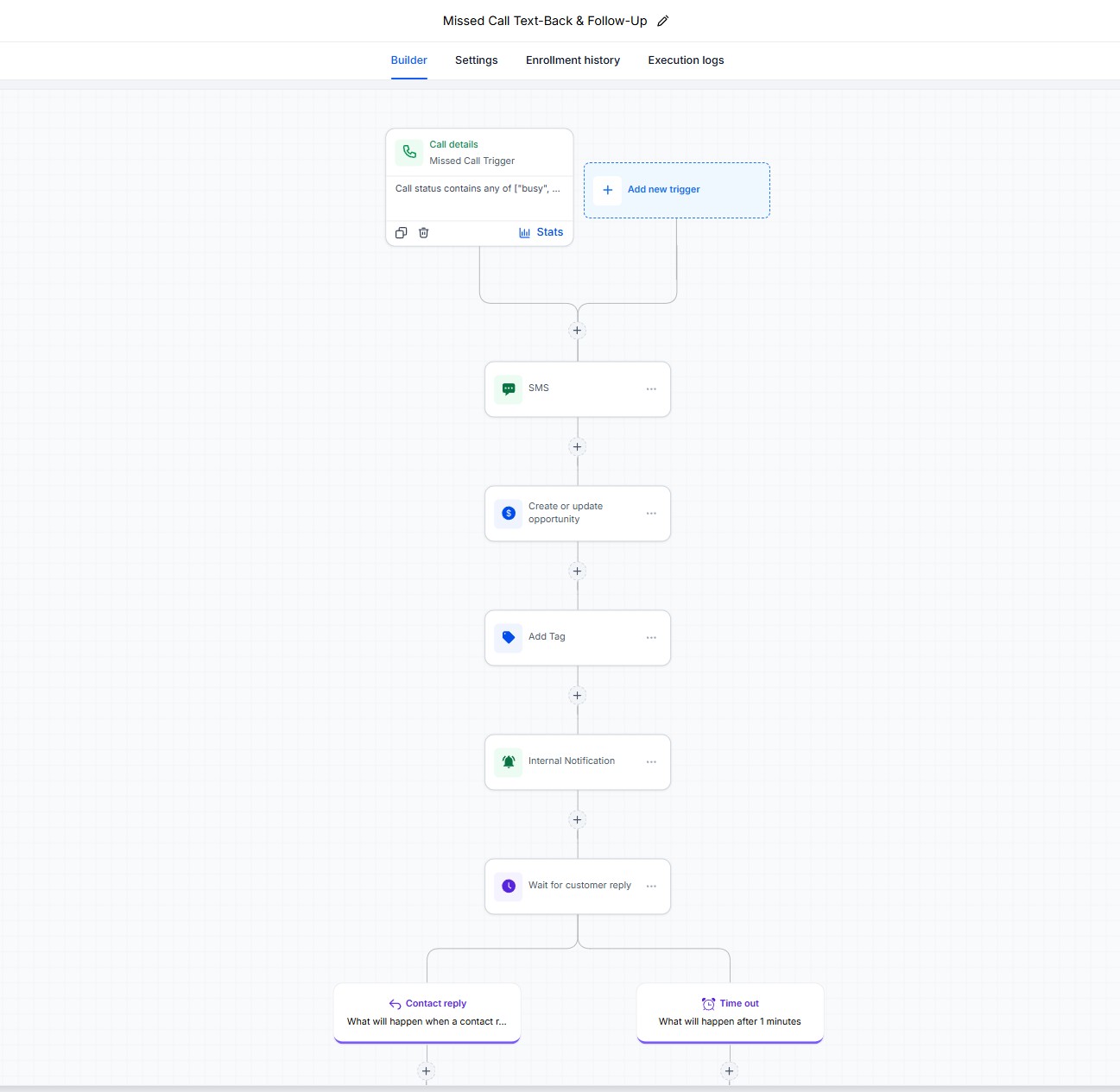This screenshot has height=1092, width=1120.
Task: Open the Settings tab
Action: [477, 60]
